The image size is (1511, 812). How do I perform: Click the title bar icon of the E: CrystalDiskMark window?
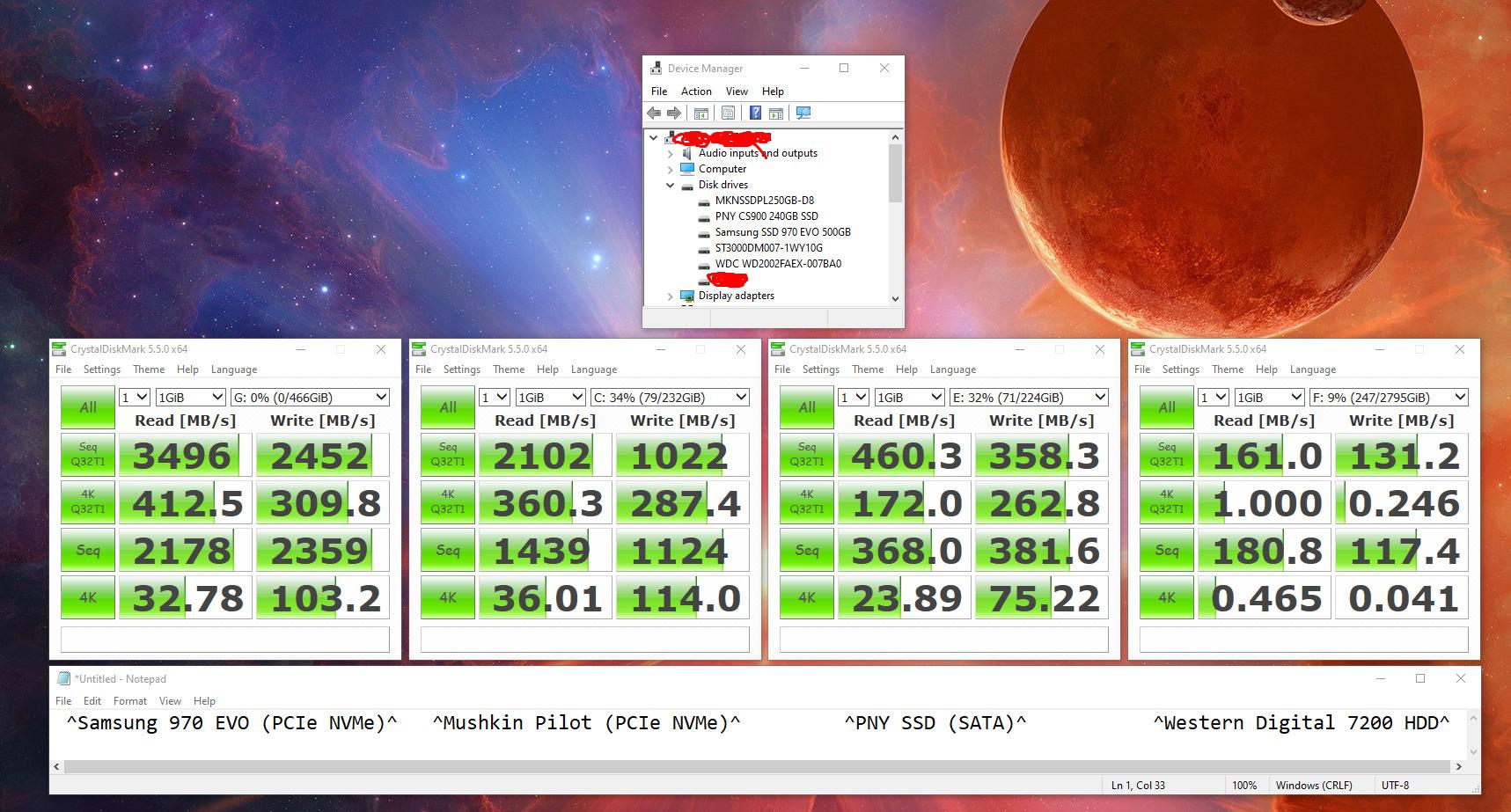pos(778,349)
